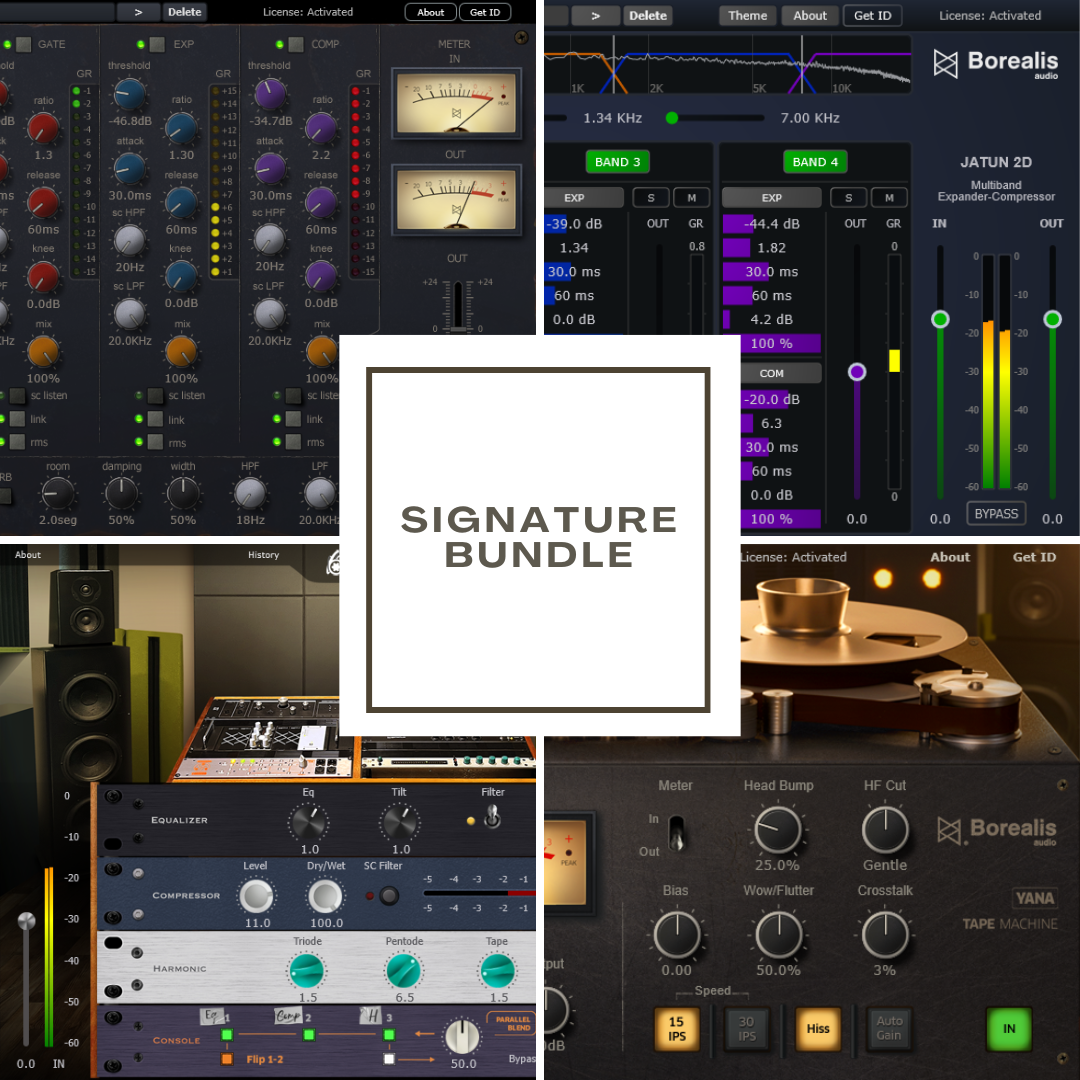The width and height of the screenshot is (1080, 1080).
Task: Click the '>' expander in the Jatun 2D header
Action: pyautogui.click(x=596, y=16)
